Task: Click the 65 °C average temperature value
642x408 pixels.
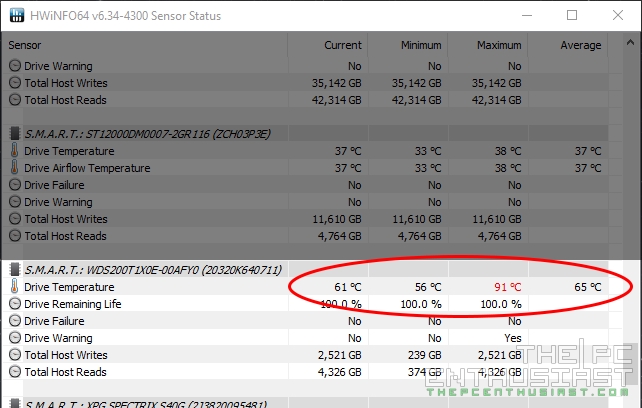Action: (588, 287)
